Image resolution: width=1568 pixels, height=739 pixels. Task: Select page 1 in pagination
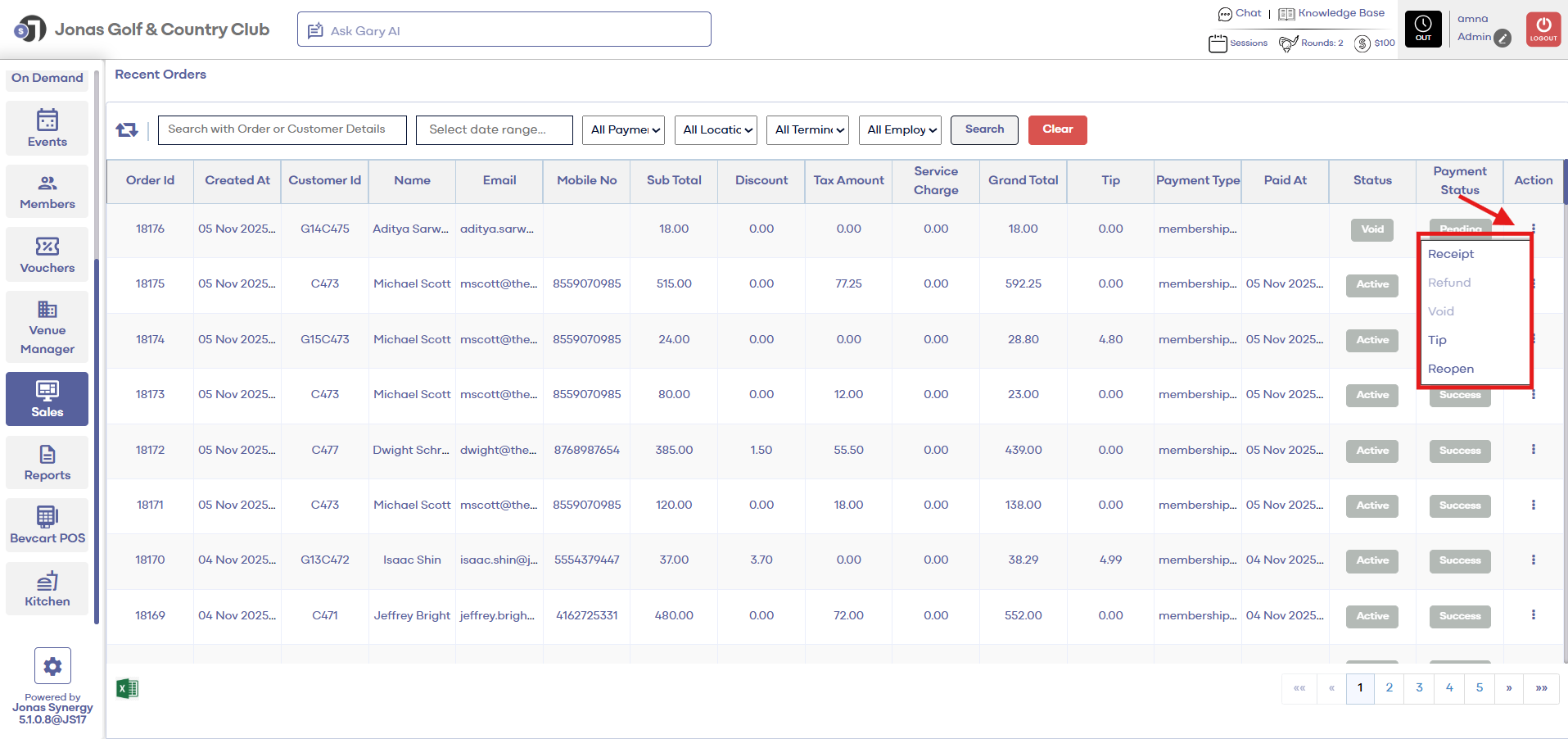click(x=1360, y=688)
